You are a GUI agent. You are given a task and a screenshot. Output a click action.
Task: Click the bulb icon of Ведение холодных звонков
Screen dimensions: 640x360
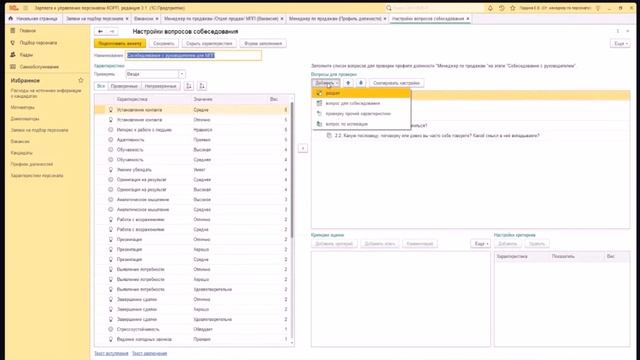tap(111, 339)
